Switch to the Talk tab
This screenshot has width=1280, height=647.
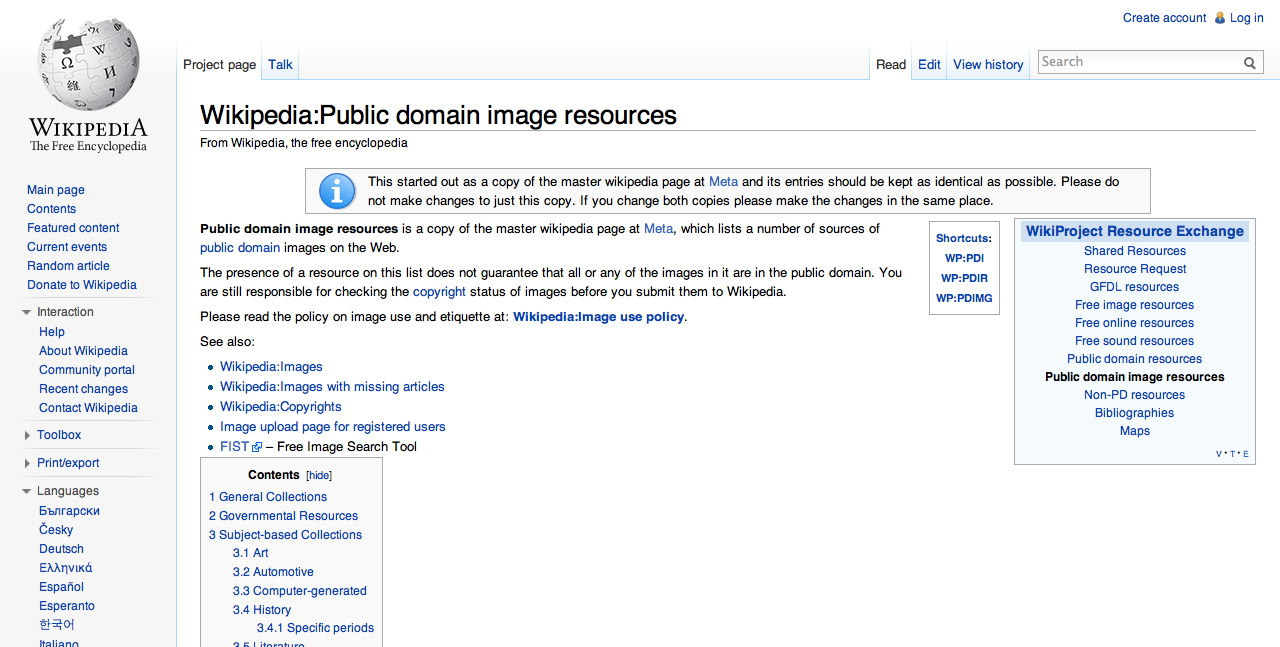[x=280, y=64]
